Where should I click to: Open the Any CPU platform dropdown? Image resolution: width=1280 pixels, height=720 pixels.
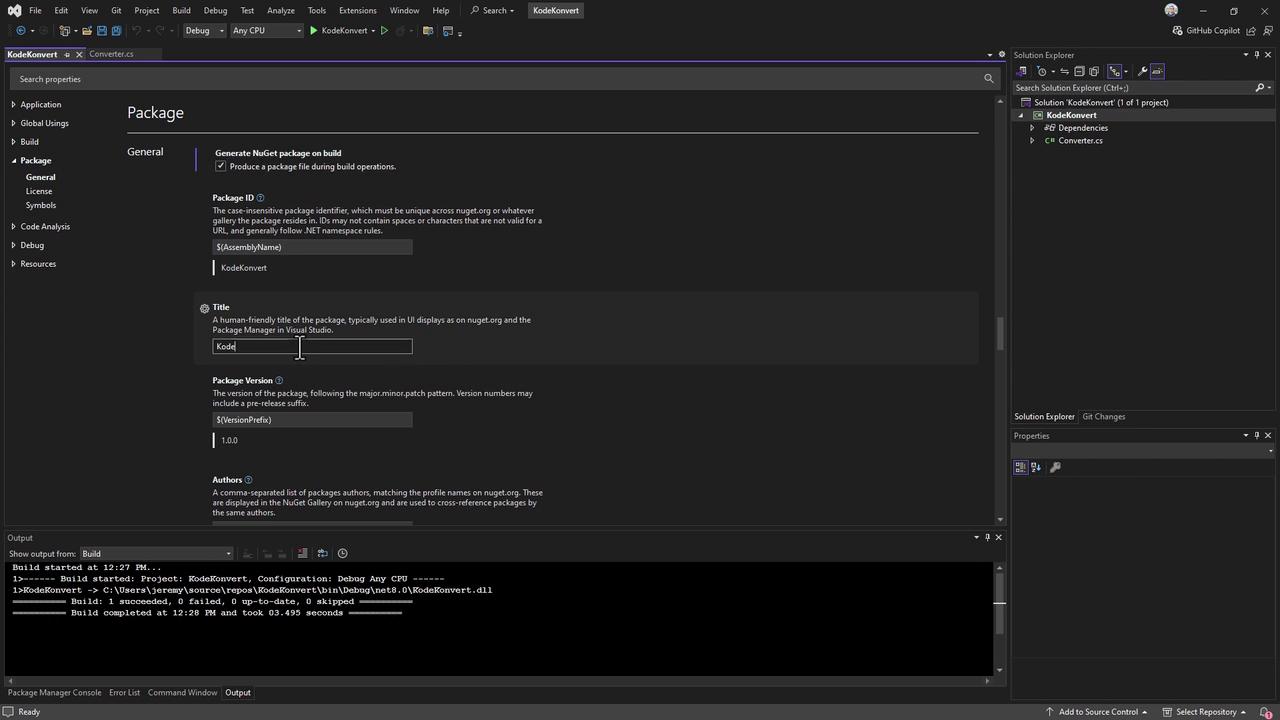click(266, 31)
